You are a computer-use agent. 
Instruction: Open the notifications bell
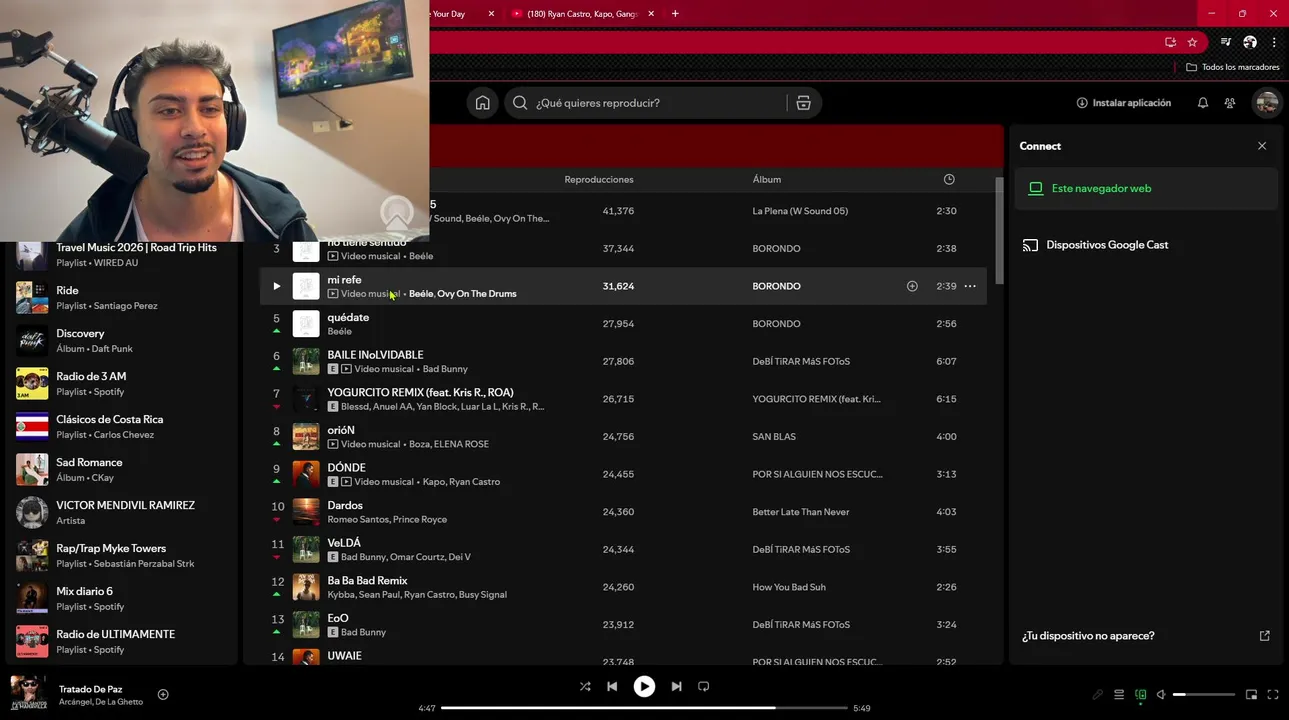point(1203,103)
